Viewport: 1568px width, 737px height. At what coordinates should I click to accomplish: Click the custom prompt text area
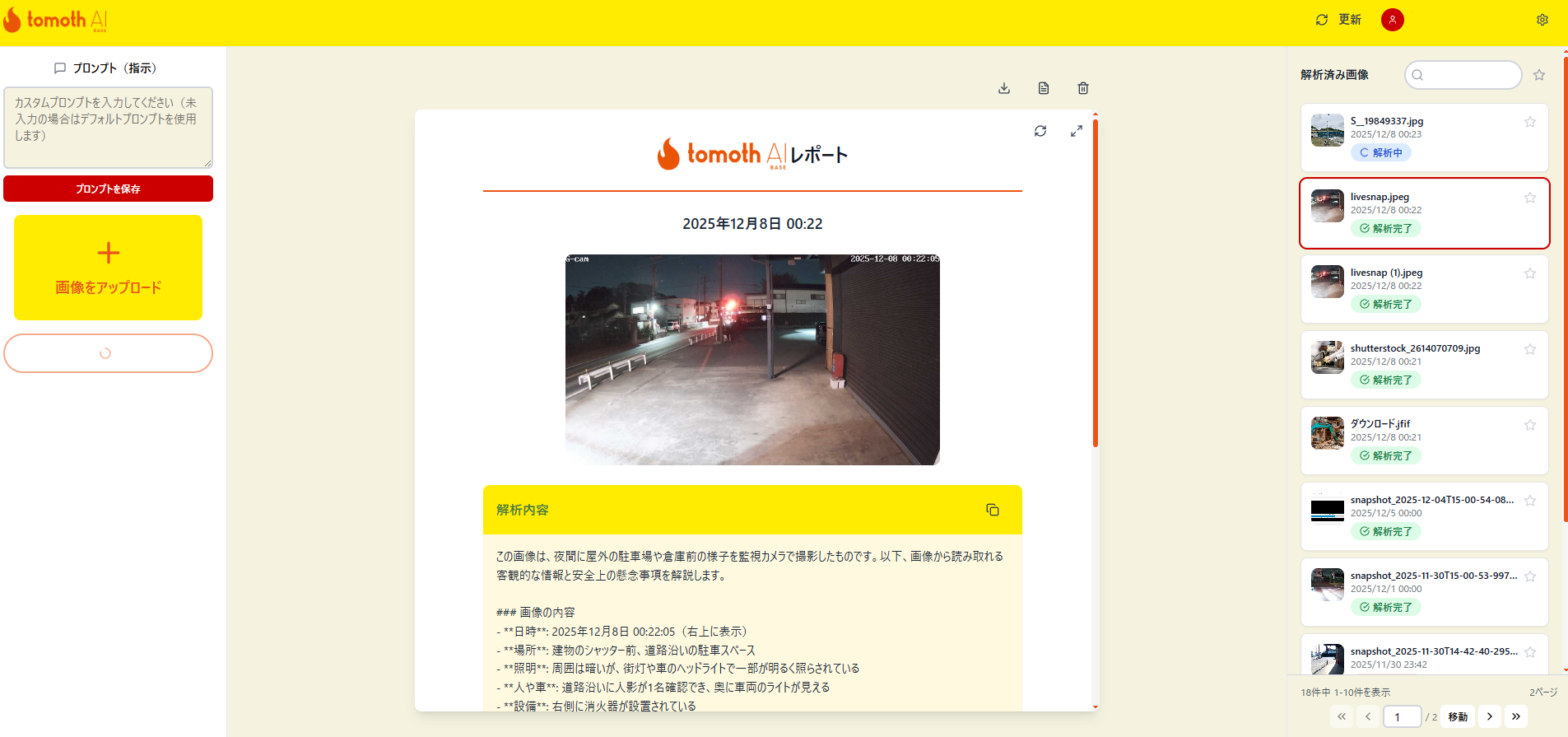click(x=108, y=128)
